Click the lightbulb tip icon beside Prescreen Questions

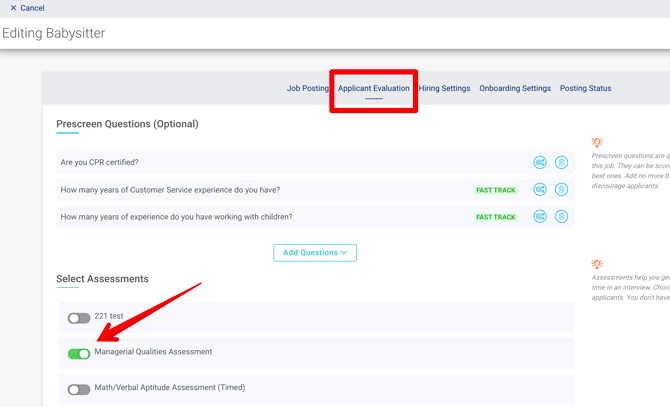[597, 143]
